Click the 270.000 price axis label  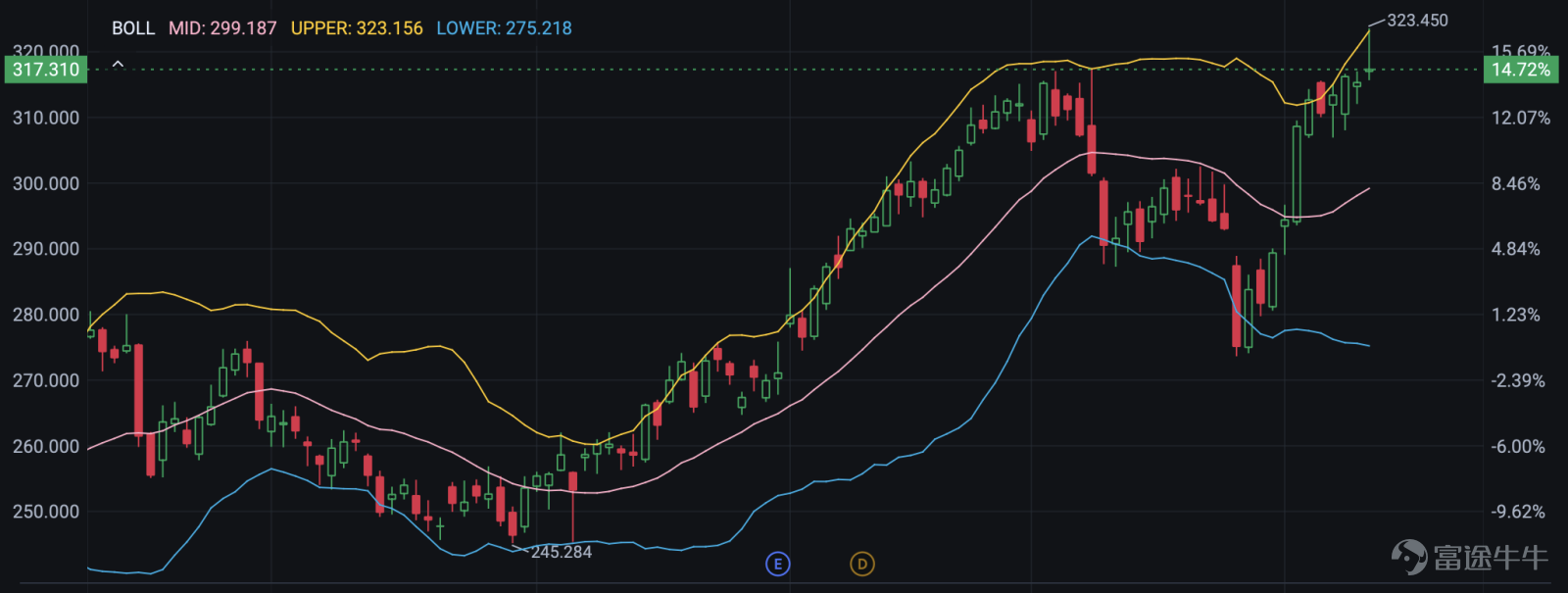[x=46, y=380]
